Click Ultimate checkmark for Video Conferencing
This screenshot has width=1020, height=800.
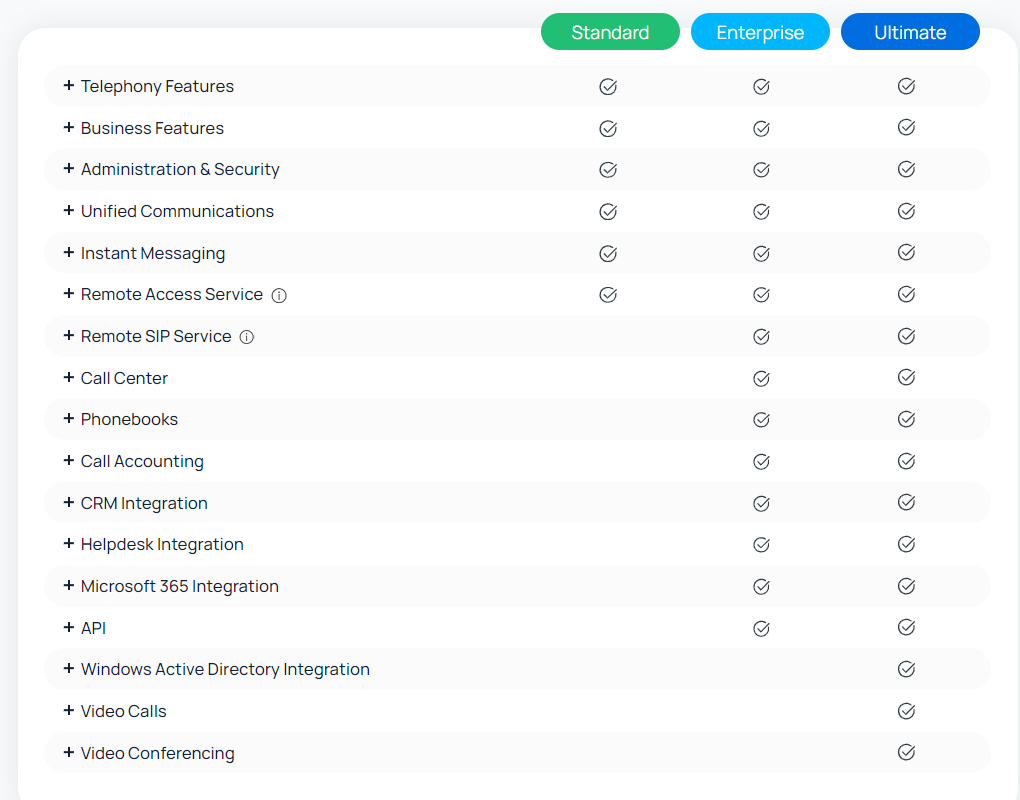point(906,752)
